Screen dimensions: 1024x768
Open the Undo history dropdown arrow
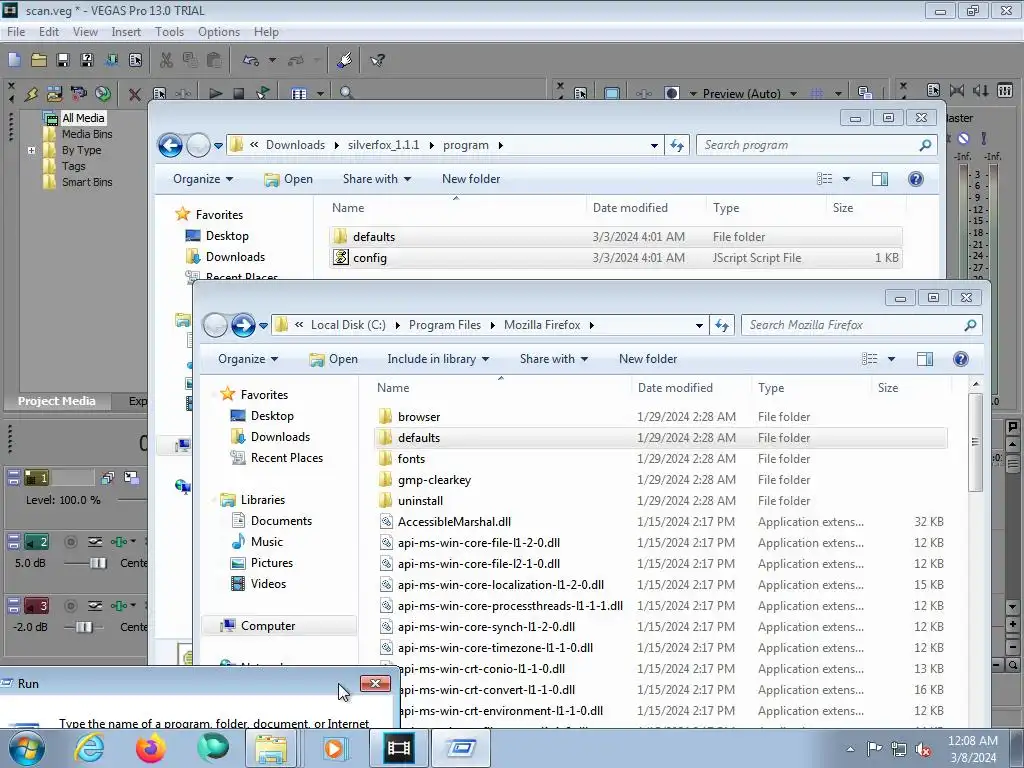coord(272,60)
